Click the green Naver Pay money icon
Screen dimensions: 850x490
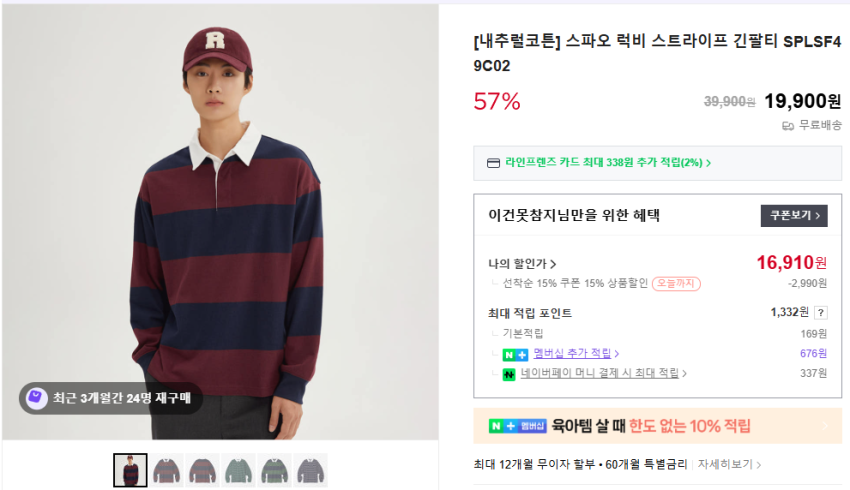coord(510,374)
